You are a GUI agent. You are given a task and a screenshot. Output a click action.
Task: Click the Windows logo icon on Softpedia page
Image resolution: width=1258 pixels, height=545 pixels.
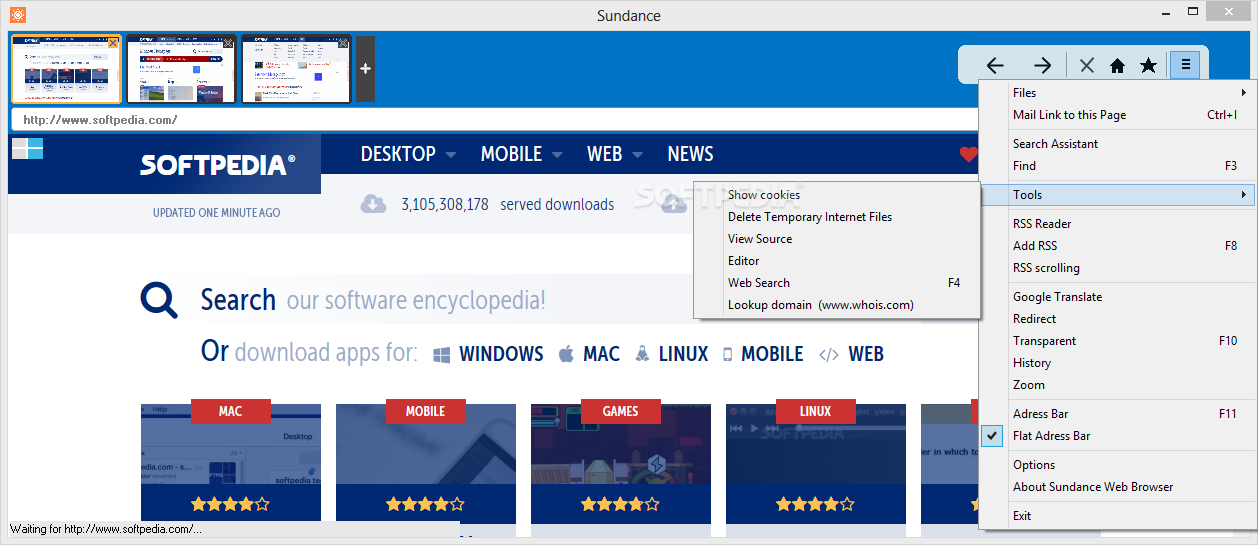27,149
